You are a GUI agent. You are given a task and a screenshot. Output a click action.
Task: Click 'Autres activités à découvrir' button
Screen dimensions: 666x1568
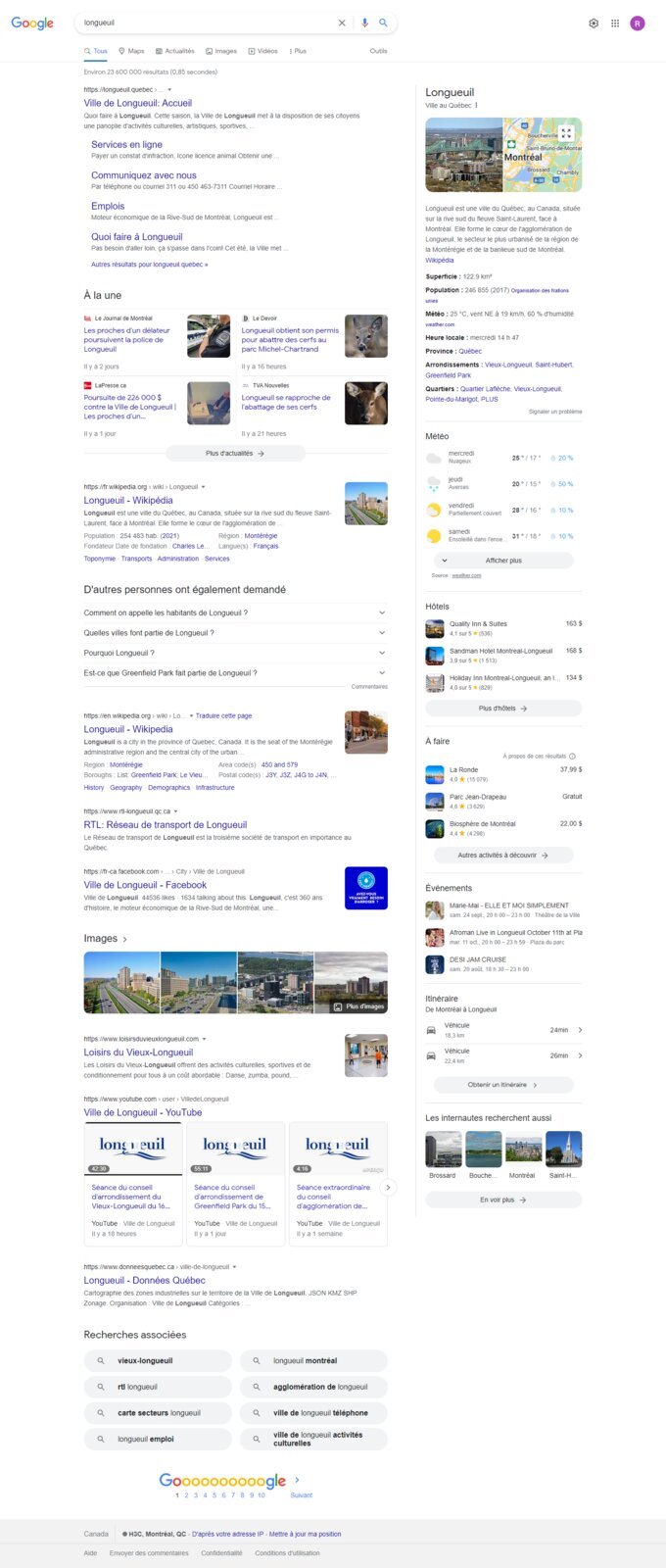click(503, 855)
